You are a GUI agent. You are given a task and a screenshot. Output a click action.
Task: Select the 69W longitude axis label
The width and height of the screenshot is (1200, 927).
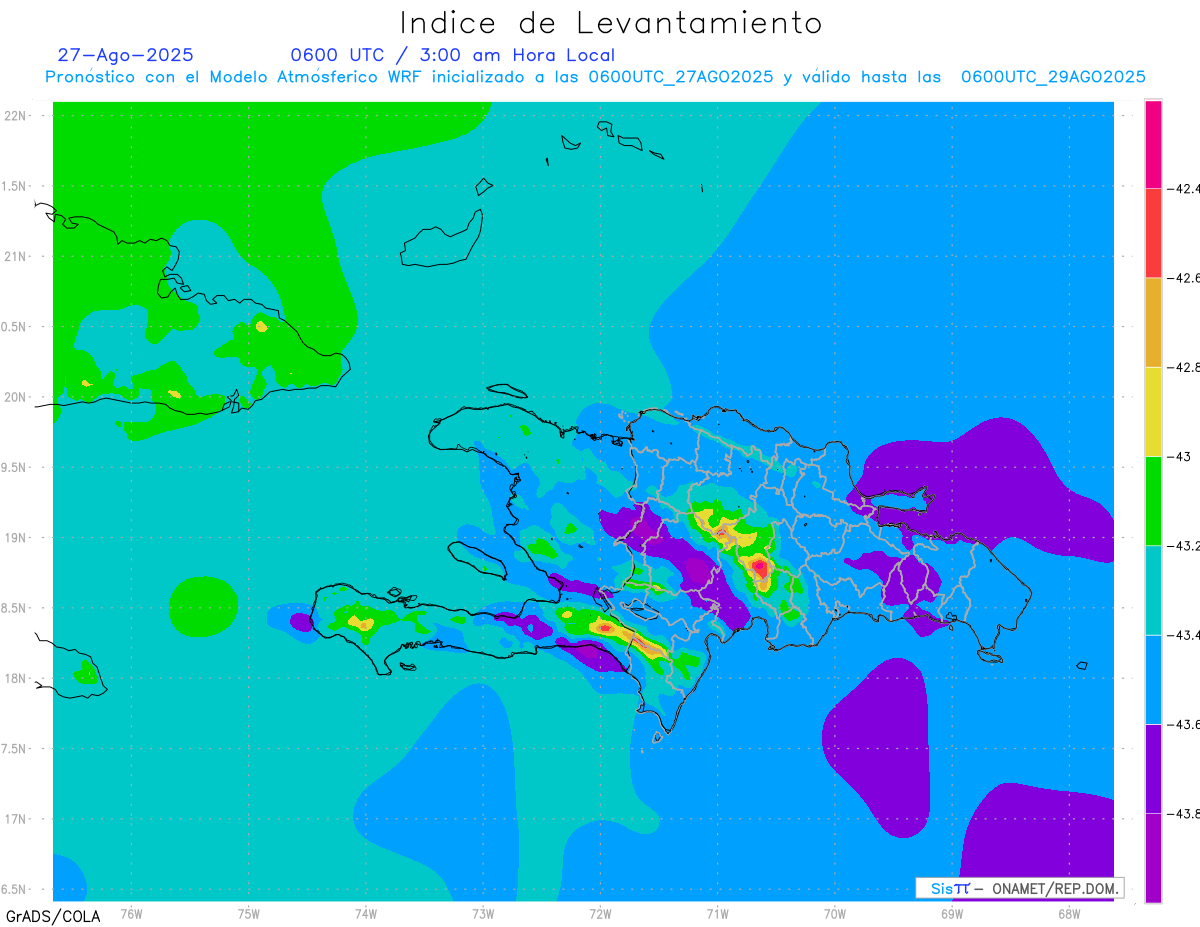pos(951,913)
